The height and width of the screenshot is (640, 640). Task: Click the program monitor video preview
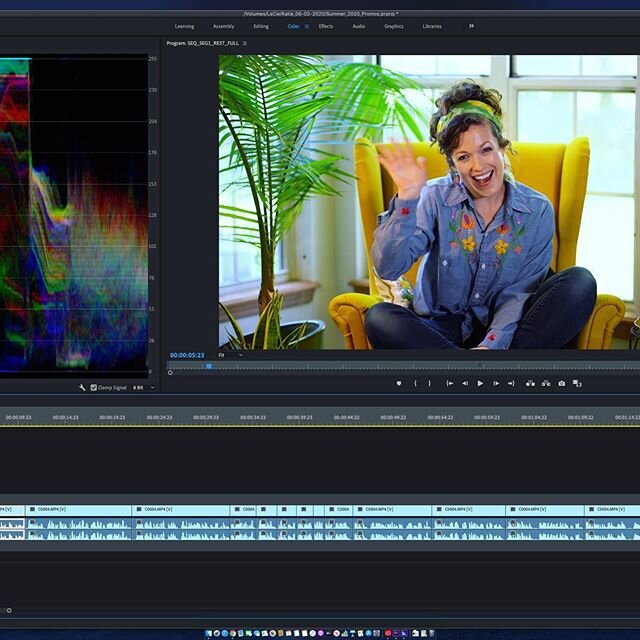click(x=429, y=202)
